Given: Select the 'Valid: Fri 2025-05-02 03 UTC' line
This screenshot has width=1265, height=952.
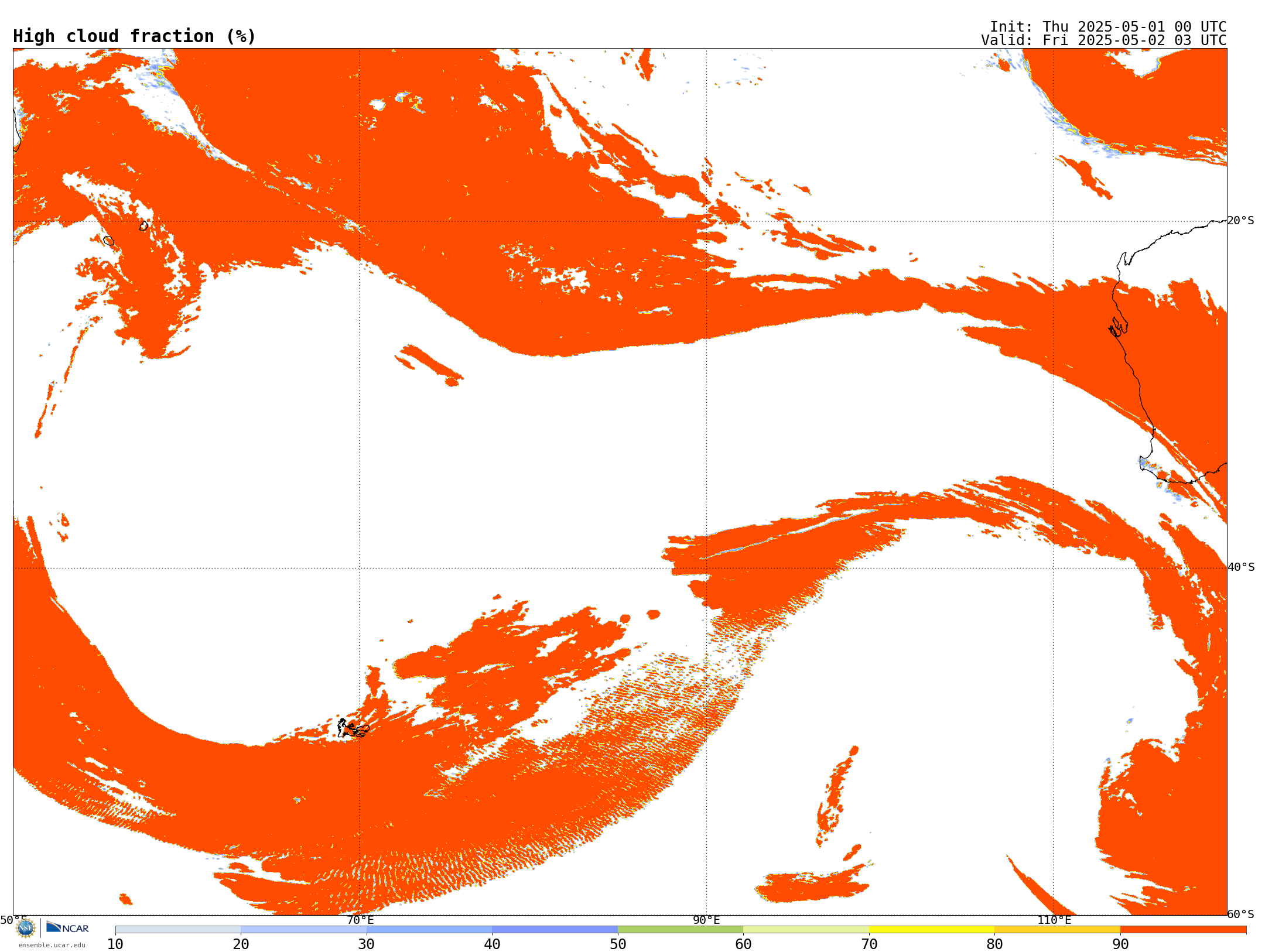Looking at the screenshot, I should click(x=1103, y=40).
